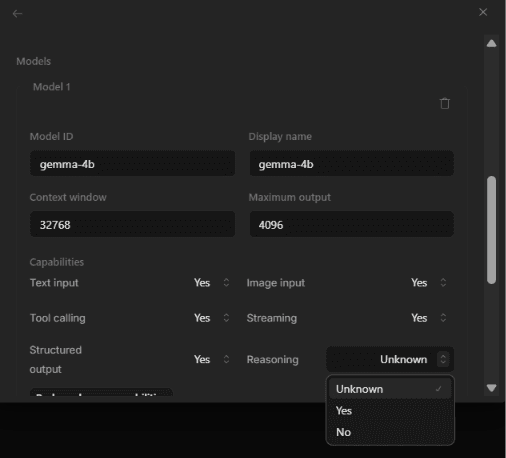Click the Reasoning label text

point(273,360)
